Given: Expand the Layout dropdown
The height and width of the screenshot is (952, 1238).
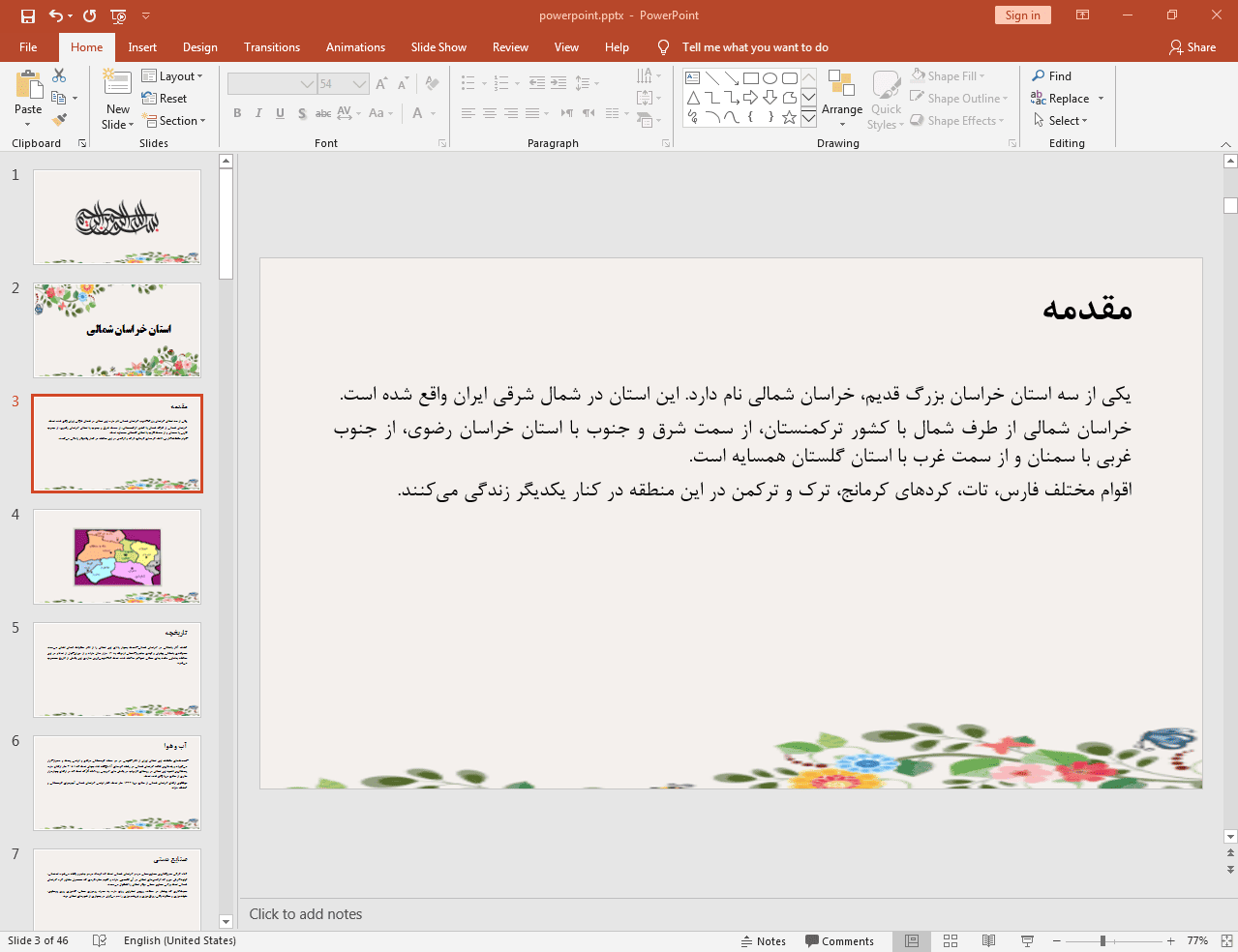Looking at the screenshot, I should click(172, 76).
